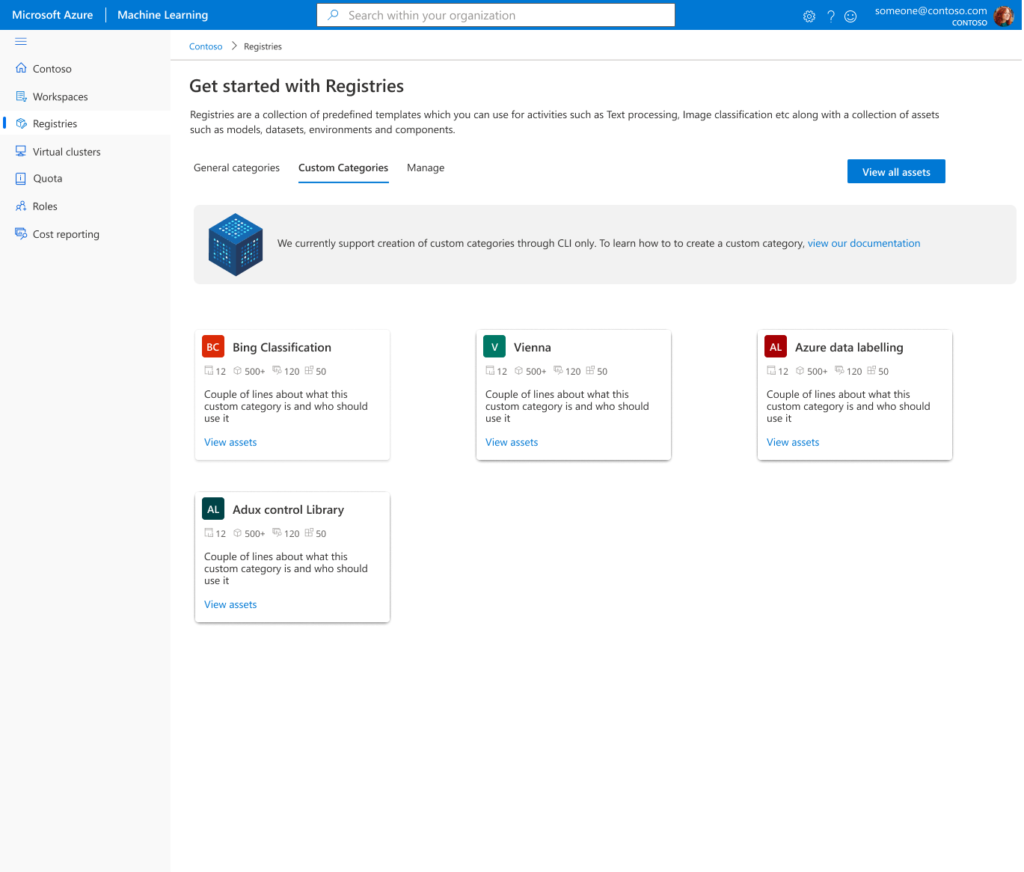Click the feedback smiley icon
Viewport: 1024px width, 872px height.
coord(850,16)
